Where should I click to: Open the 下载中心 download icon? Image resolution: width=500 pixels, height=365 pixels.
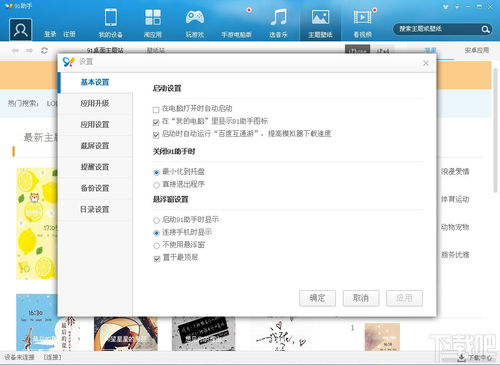tap(461, 358)
